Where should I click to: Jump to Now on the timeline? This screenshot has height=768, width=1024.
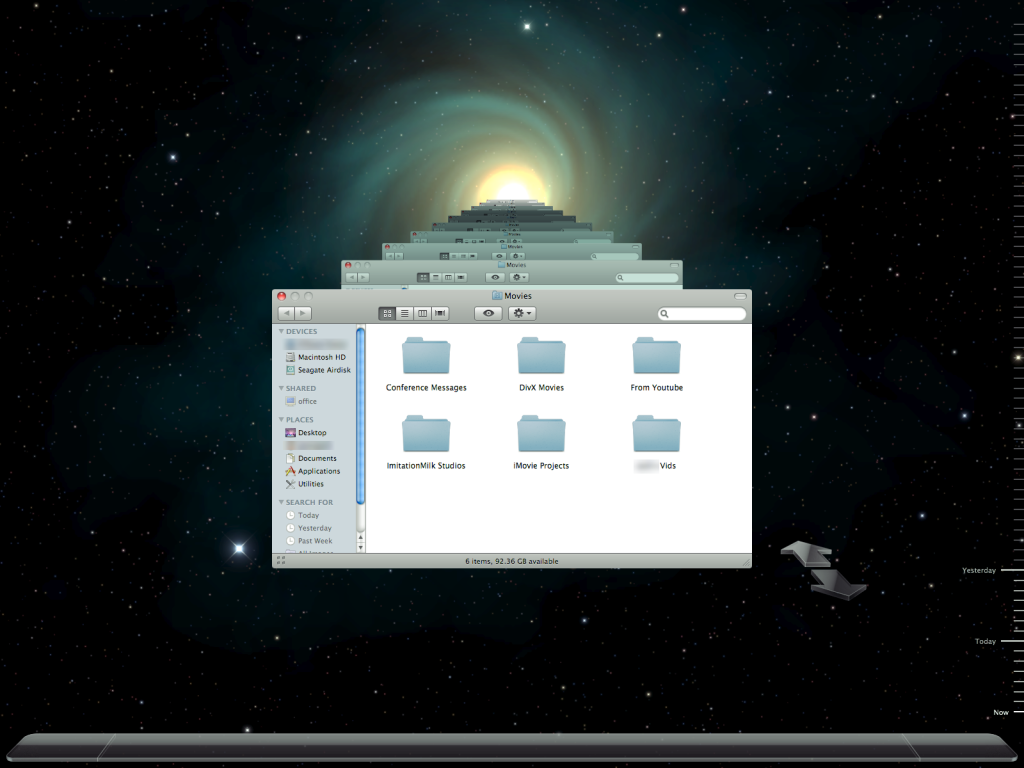pos(1001,712)
